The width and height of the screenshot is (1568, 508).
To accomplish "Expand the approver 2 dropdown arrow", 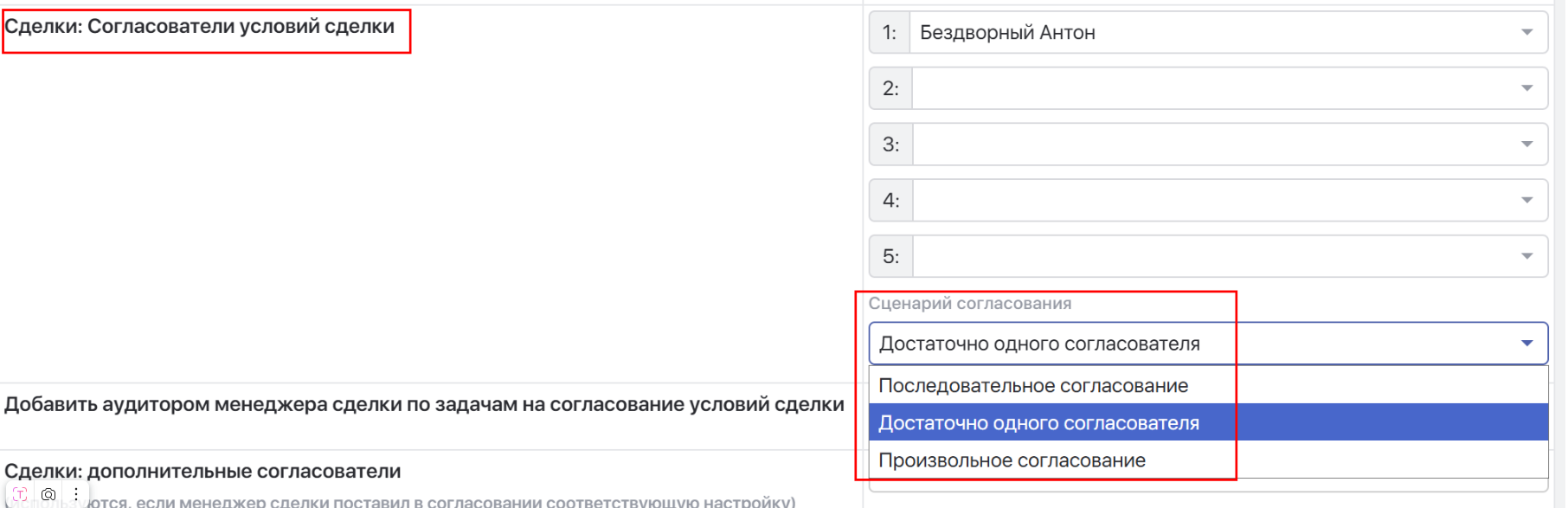I will [x=1526, y=88].
